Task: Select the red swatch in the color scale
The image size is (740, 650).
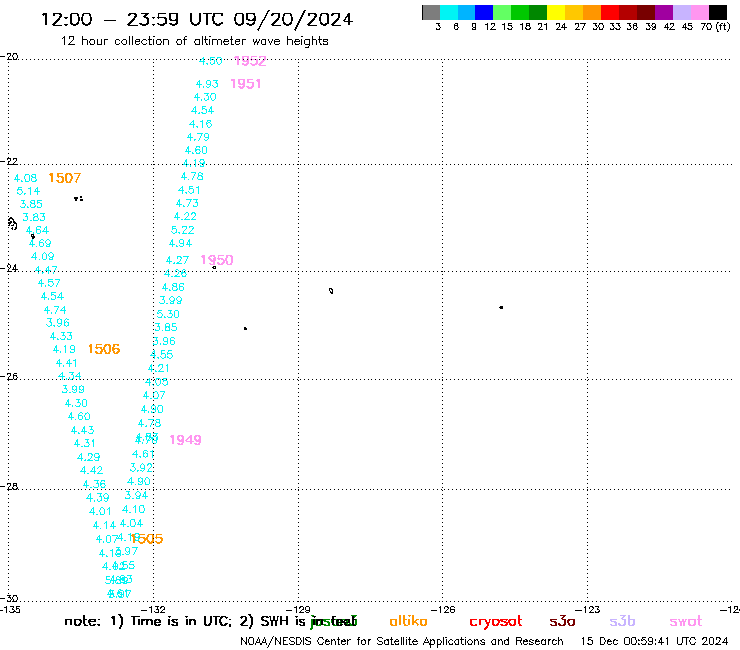Action: click(x=610, y=12)
